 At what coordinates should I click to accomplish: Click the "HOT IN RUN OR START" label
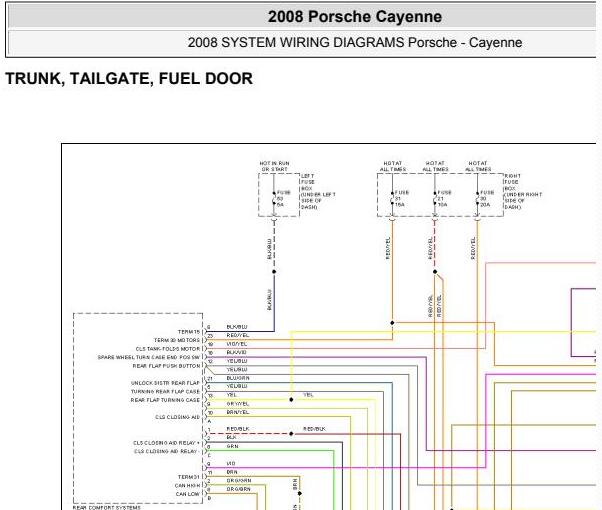pos(275,166)
